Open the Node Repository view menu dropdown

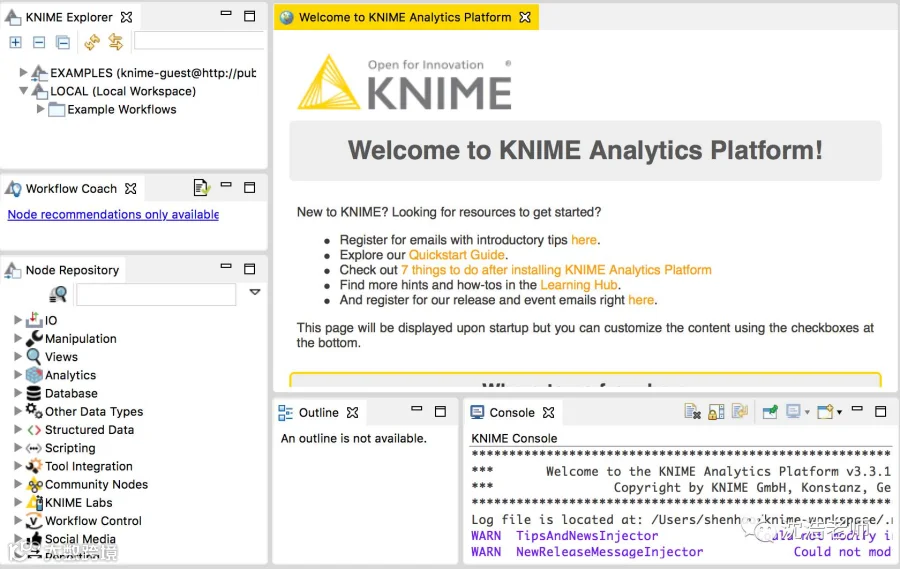point(255,292)
